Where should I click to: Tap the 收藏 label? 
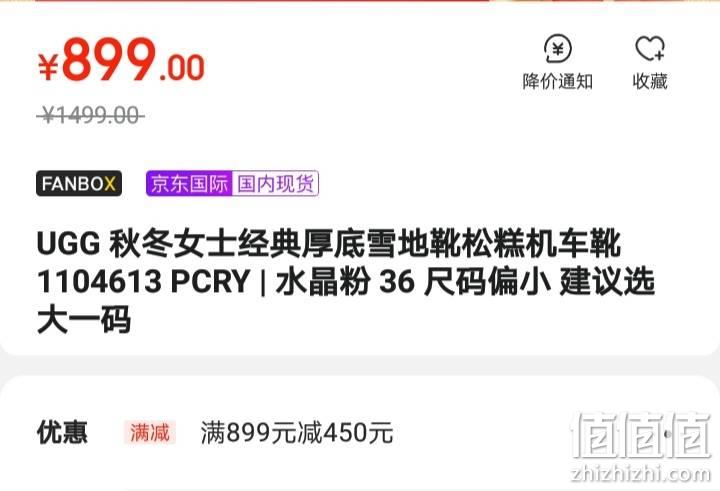[650, 81]
